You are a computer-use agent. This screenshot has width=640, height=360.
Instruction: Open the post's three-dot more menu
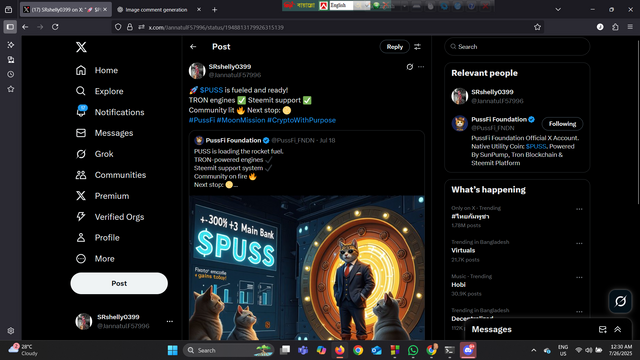click(x=421, y=67)
